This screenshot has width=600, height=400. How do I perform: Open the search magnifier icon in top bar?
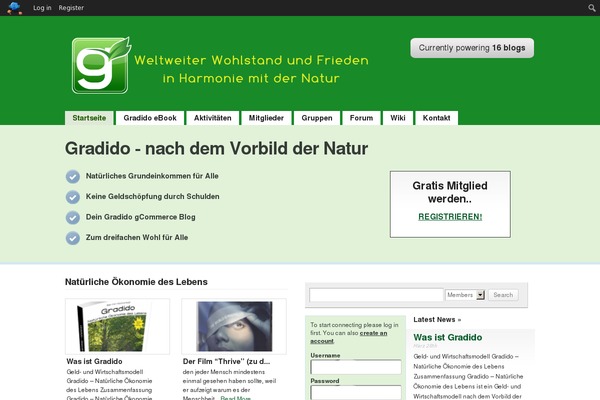tap(592, 8)
